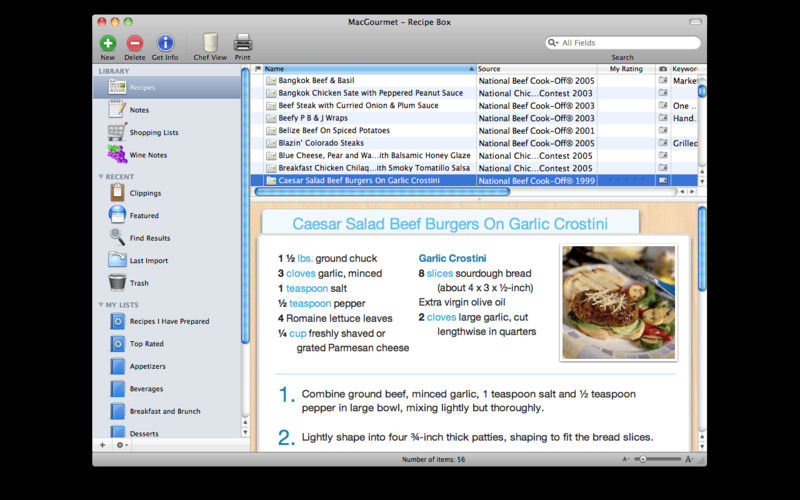Click the image camera column header
Image resolution: width=800 pixels, height=500 pixels.
tap(663, 69)
